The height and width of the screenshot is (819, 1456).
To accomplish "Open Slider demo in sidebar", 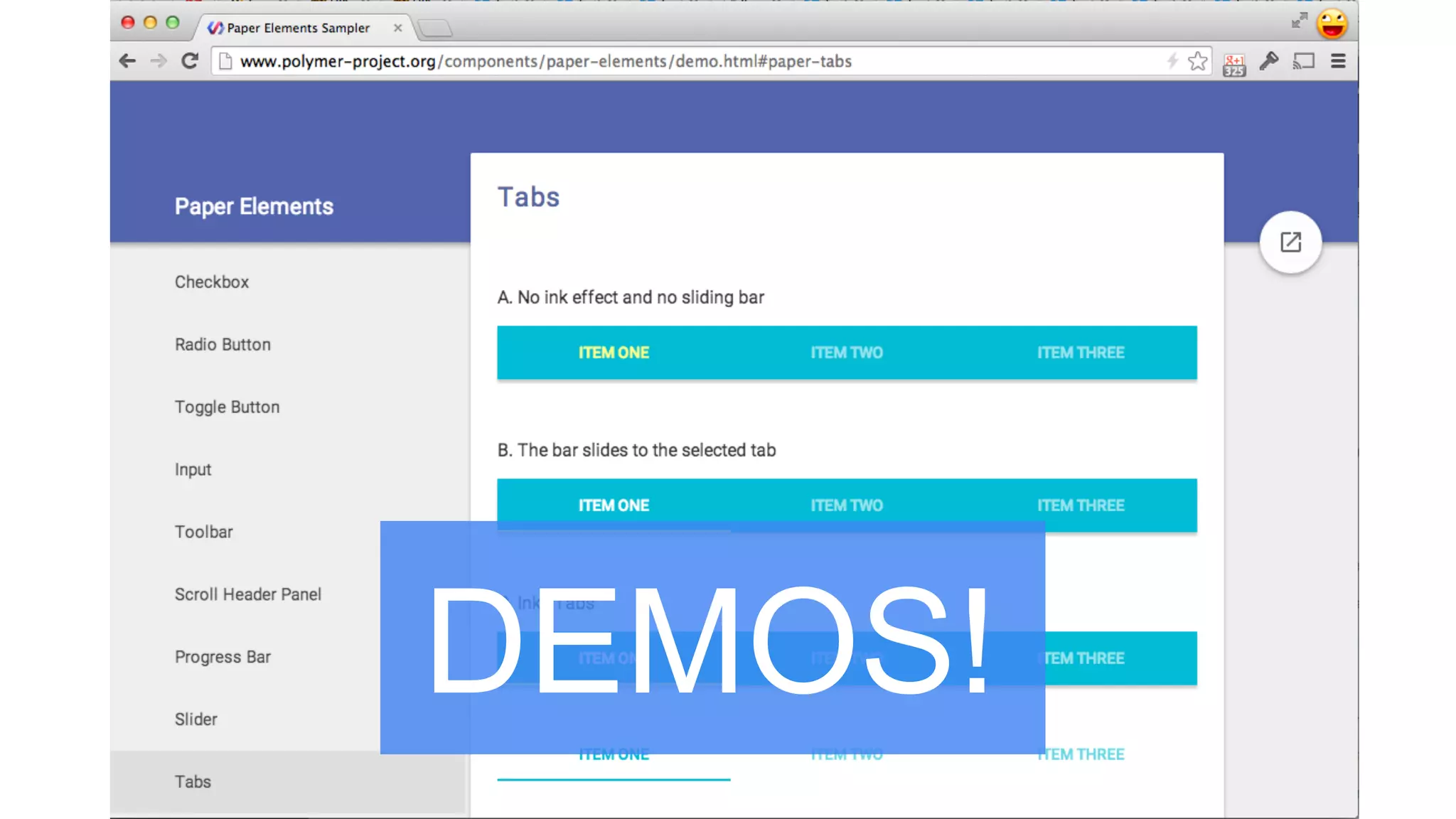I will click(196, 719).
